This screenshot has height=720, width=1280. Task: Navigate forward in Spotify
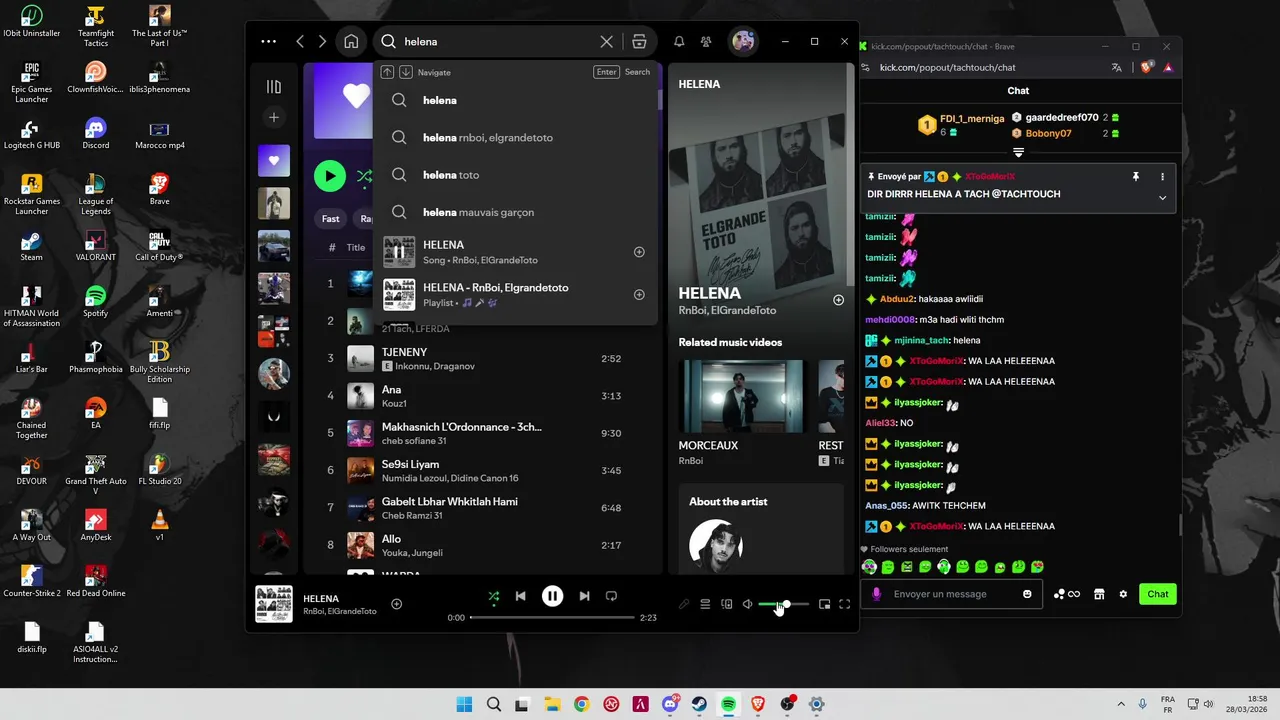(x=322, y=42)
